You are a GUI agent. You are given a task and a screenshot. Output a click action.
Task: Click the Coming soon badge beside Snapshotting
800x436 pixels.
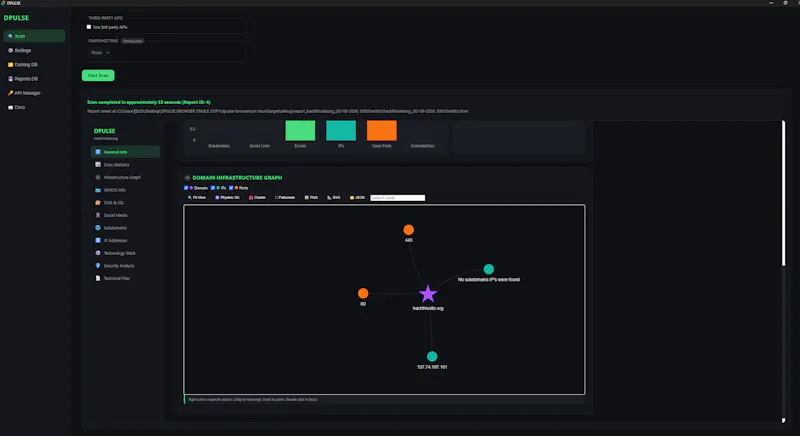tap(133, 41)
